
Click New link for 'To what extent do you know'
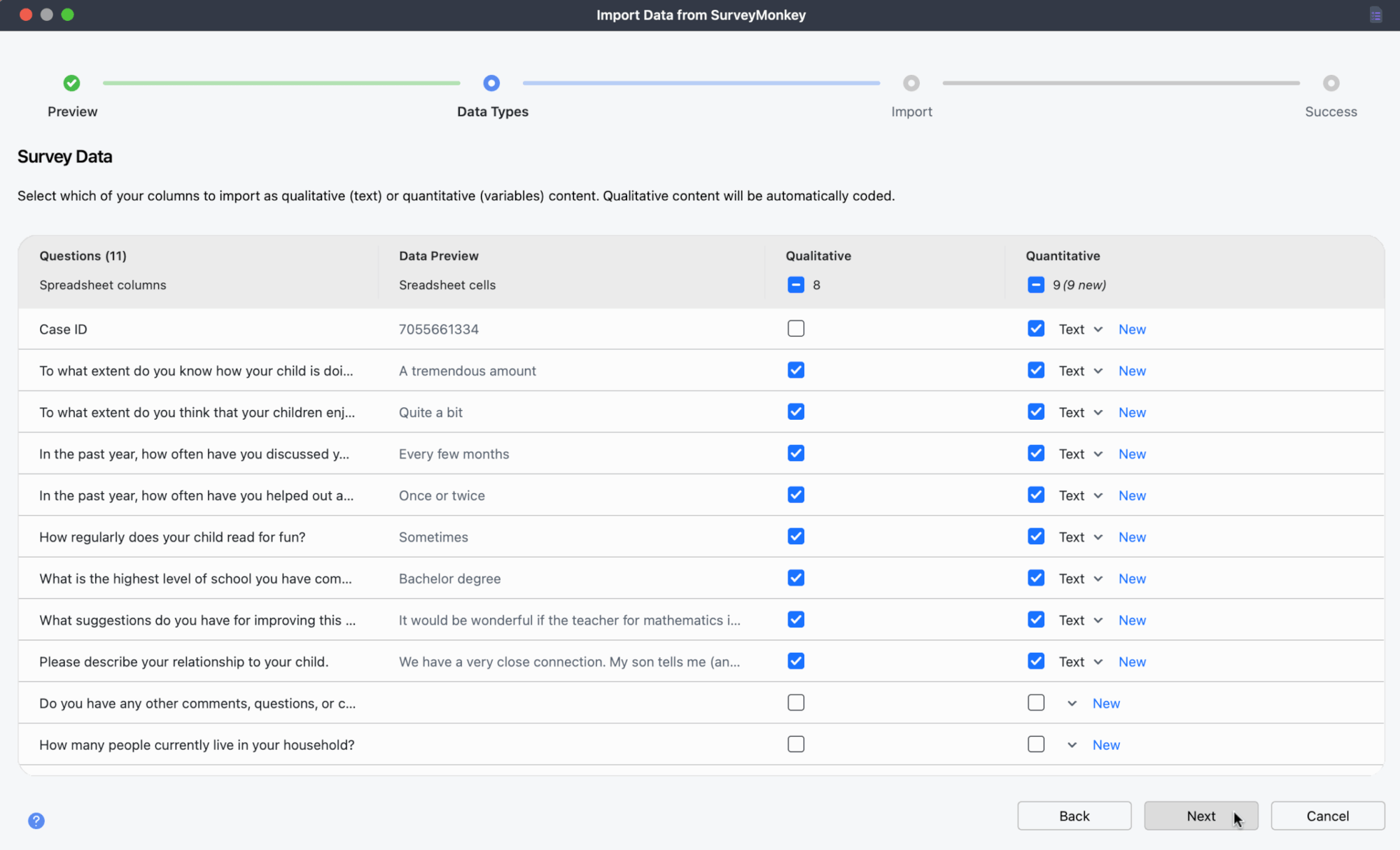(1132, 371)
